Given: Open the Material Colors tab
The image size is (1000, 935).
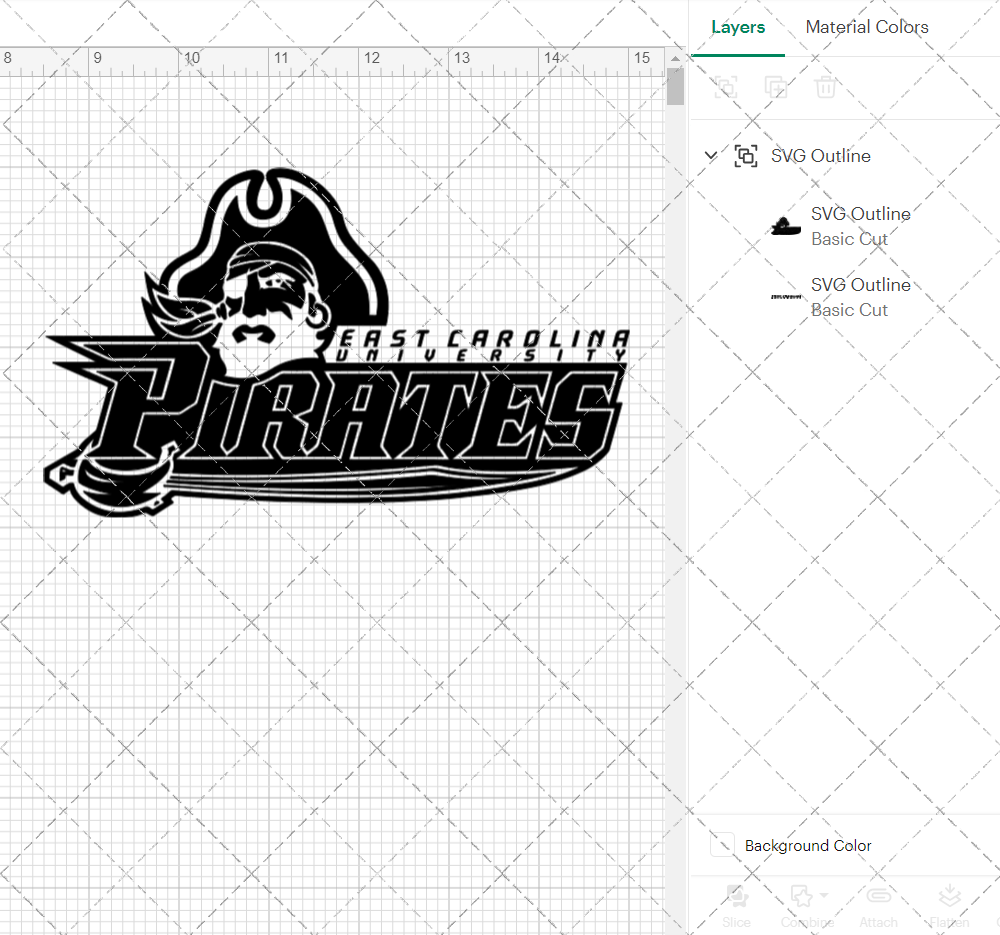Looking at the screenshot, I should click(x=867, y=27).
